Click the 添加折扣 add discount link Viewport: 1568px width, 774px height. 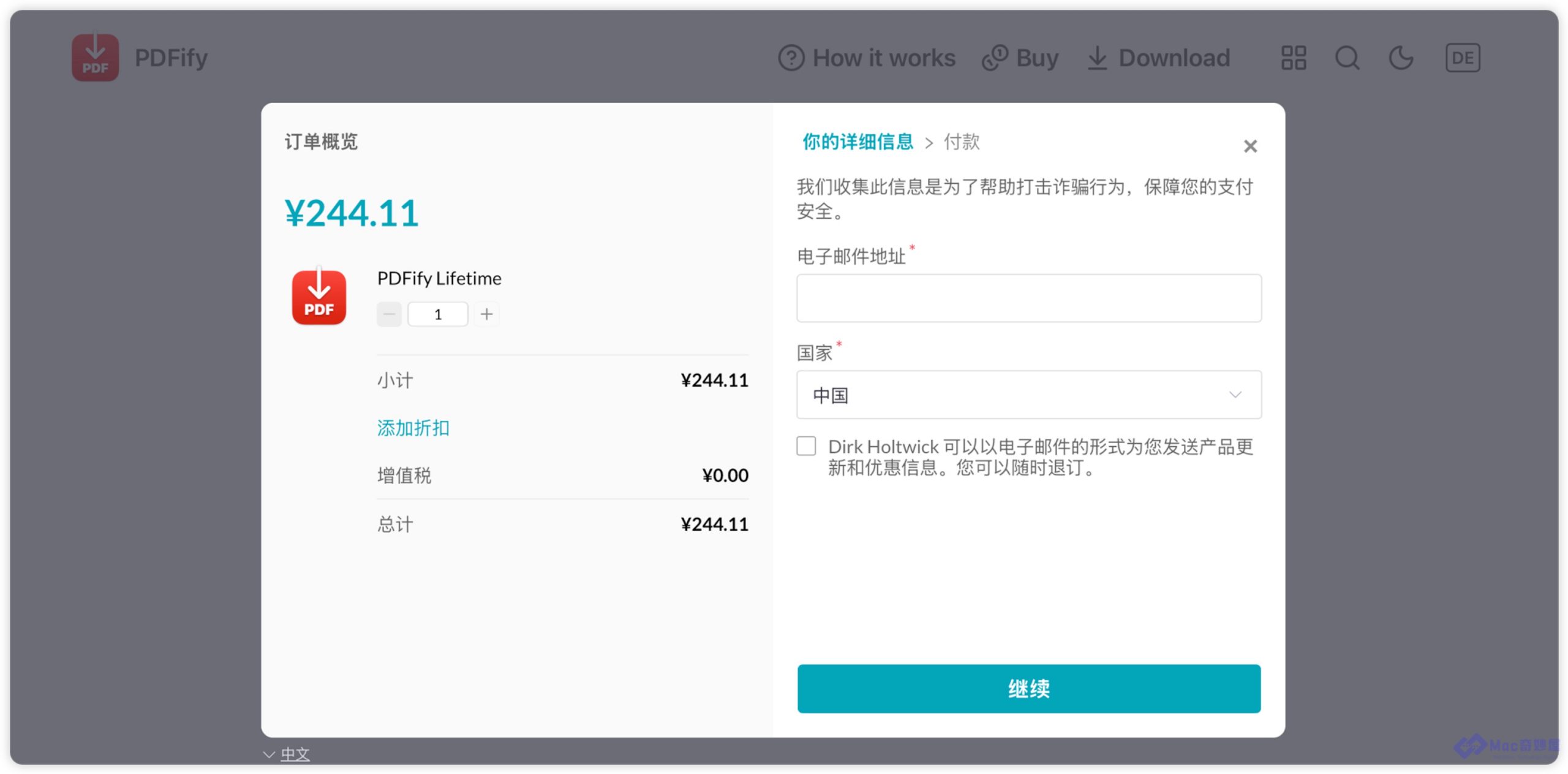coord(413,428)
